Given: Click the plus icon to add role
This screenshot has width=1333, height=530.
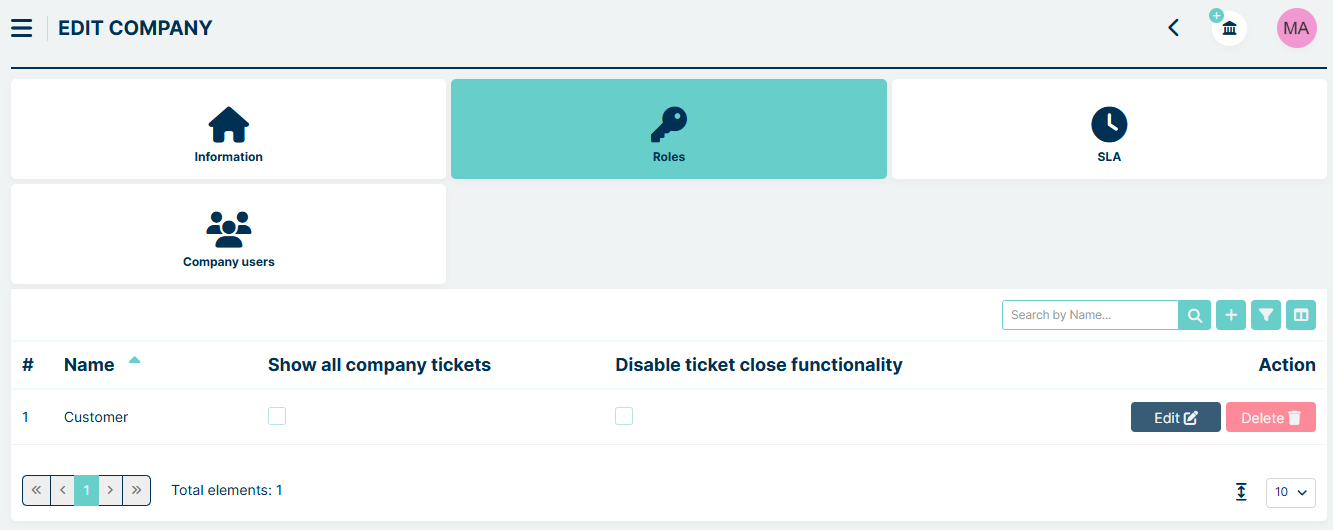Looking at the screenshot, I should pos(1231,315).
